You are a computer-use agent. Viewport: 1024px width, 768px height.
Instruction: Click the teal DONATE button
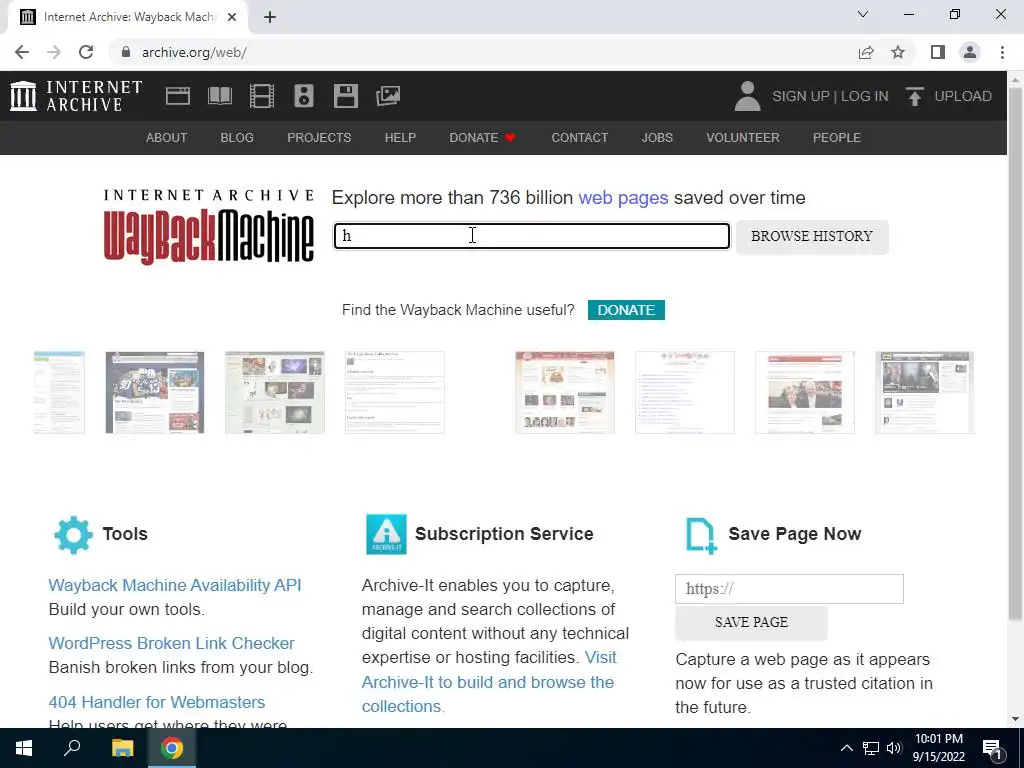coord(626,310)
